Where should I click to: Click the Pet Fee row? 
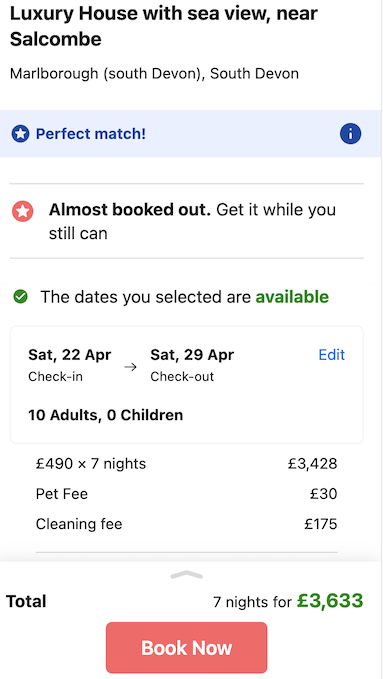[x=186, y=494]
